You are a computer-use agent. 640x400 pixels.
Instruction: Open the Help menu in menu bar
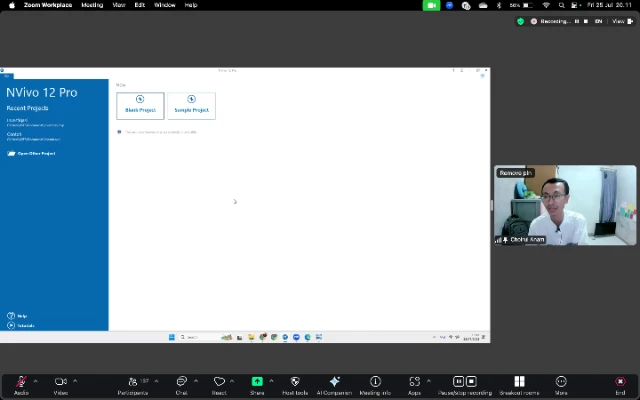(x=191, y=5)
